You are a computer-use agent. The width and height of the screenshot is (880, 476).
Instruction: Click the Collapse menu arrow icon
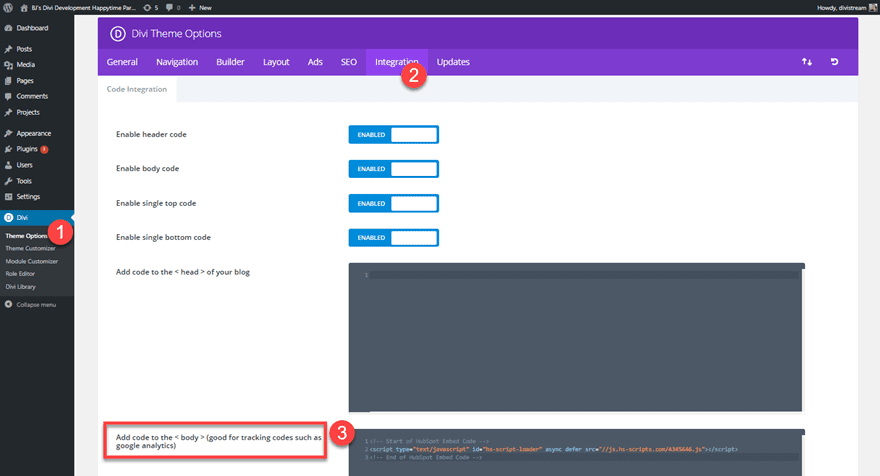pyautogui.click(x=8, y=305)
